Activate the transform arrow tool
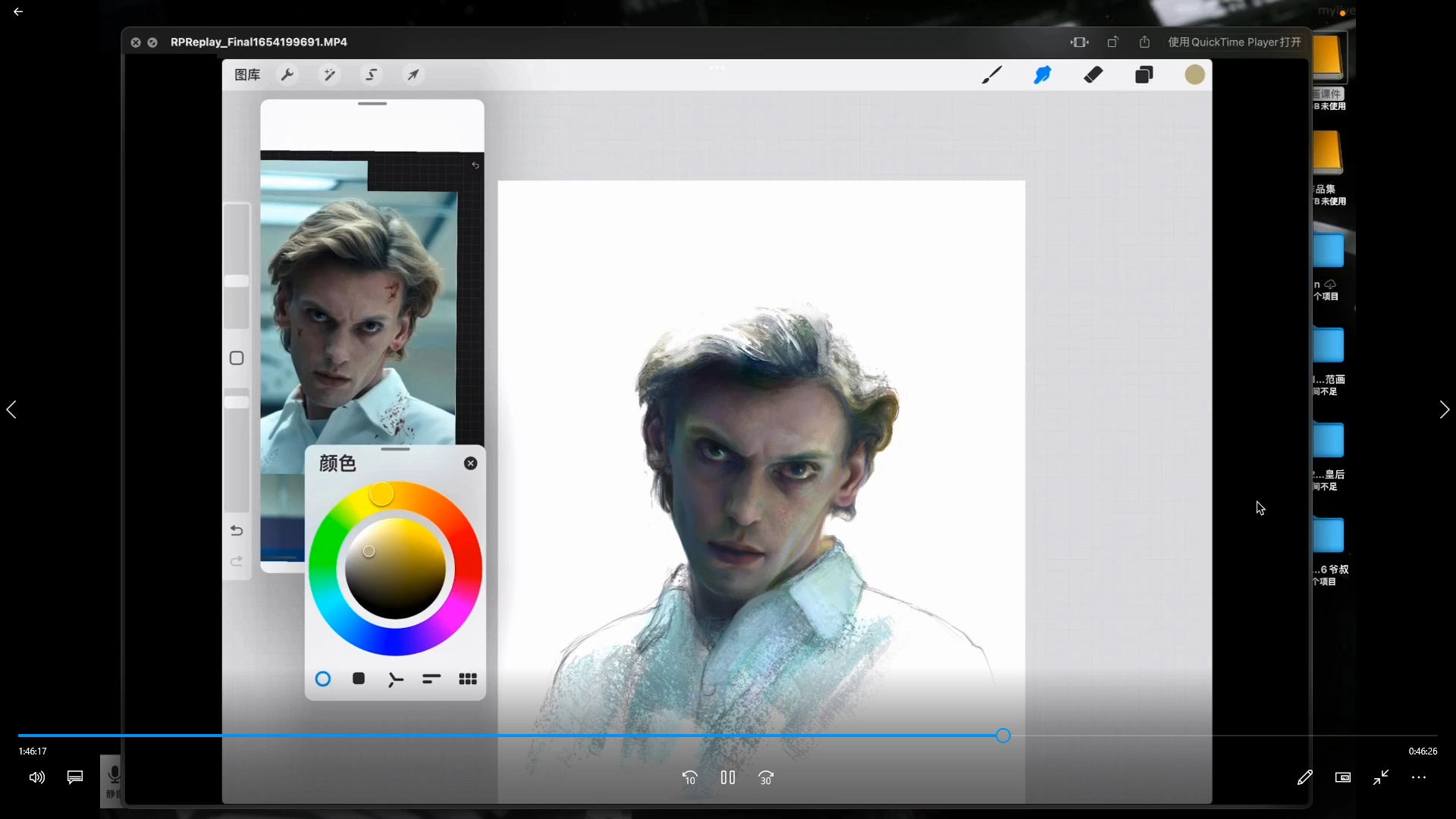The height and width of the screenshot is (819, 1456). tap(413, 74)
